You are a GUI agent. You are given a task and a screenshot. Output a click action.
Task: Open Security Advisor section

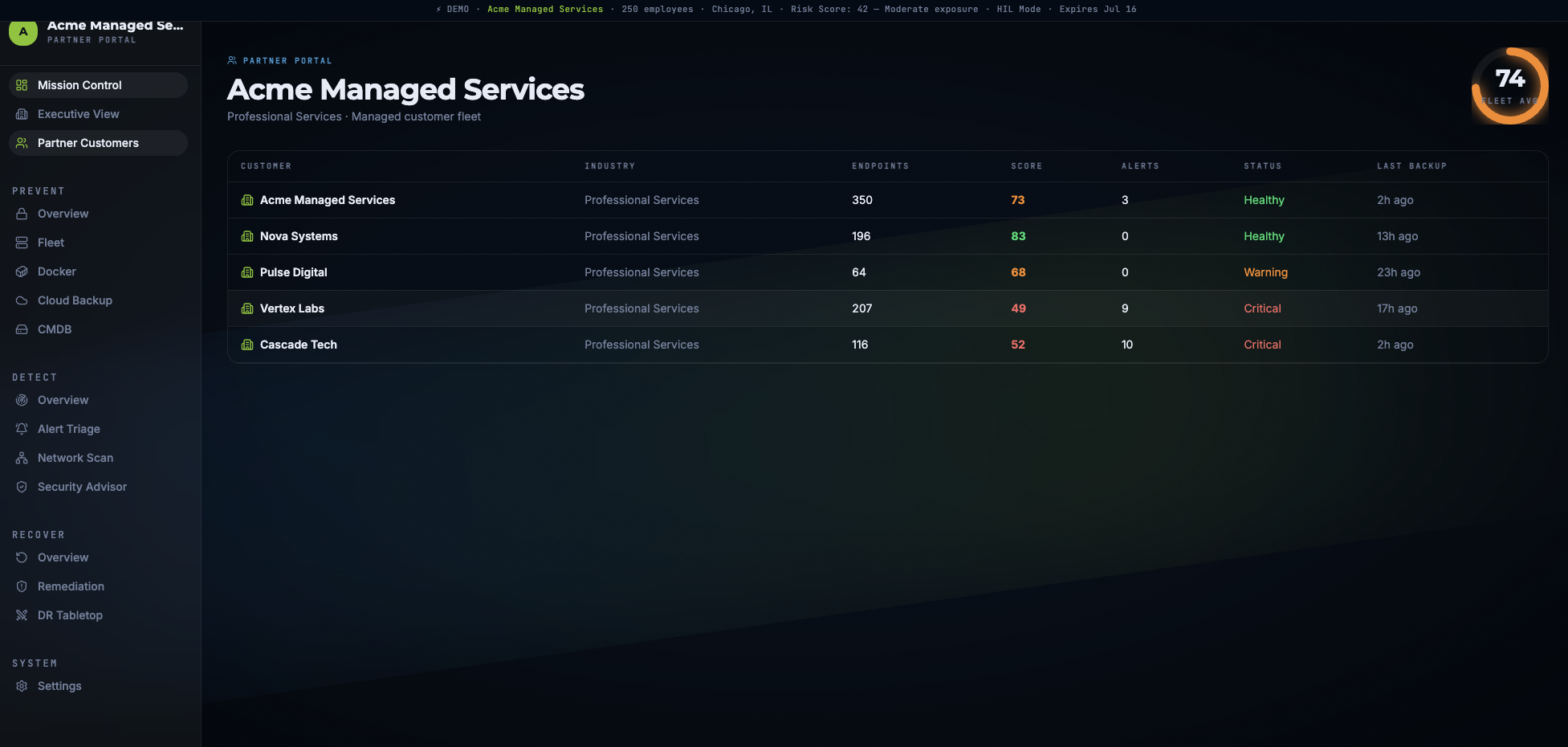[98, 487]
